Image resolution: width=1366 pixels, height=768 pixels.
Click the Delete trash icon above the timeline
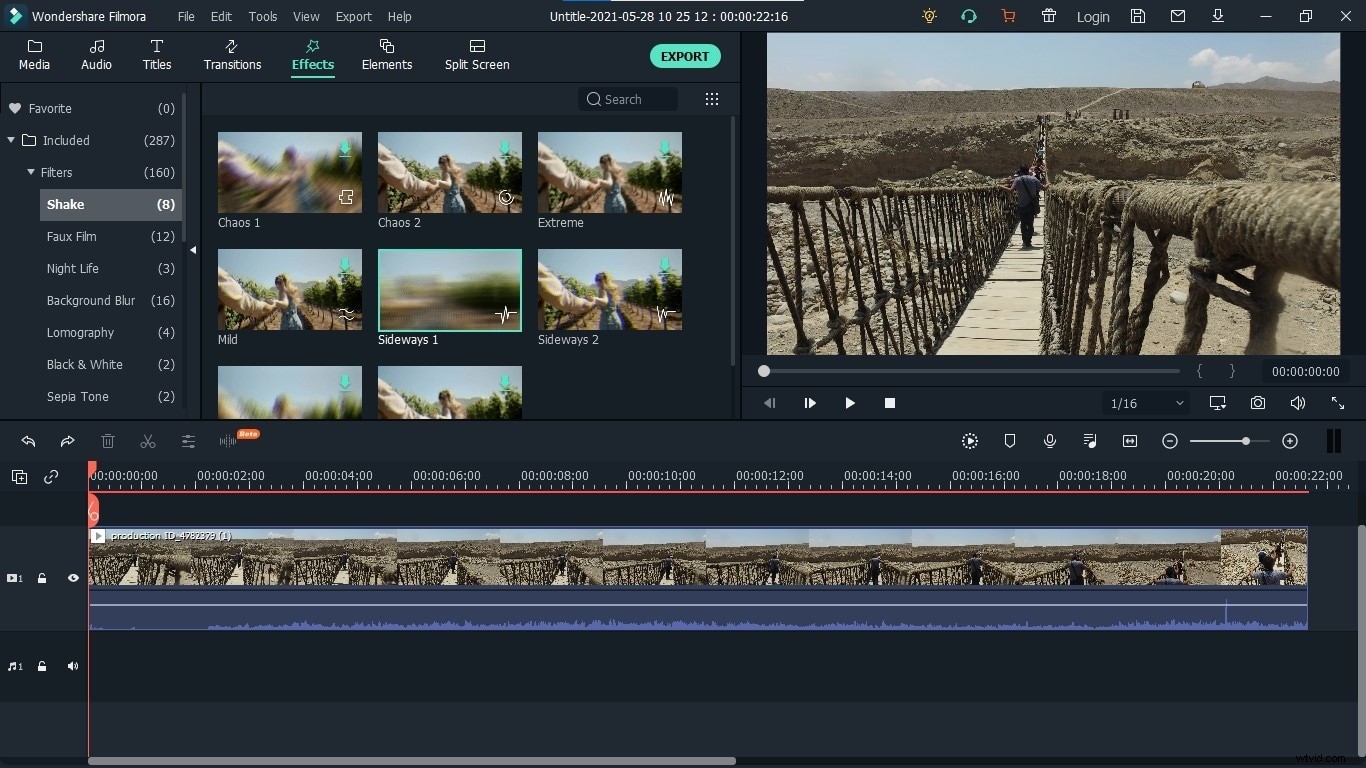point(108,442)
